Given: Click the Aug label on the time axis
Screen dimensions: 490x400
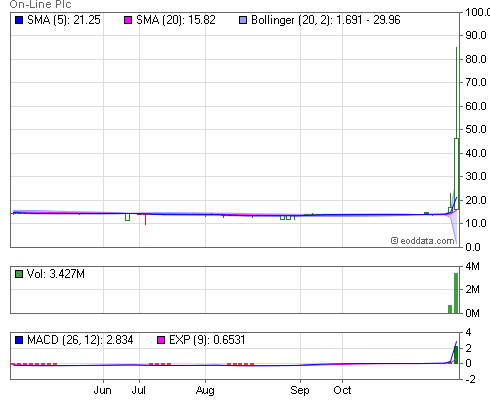Looking at the screenshot, I should 205,390.
